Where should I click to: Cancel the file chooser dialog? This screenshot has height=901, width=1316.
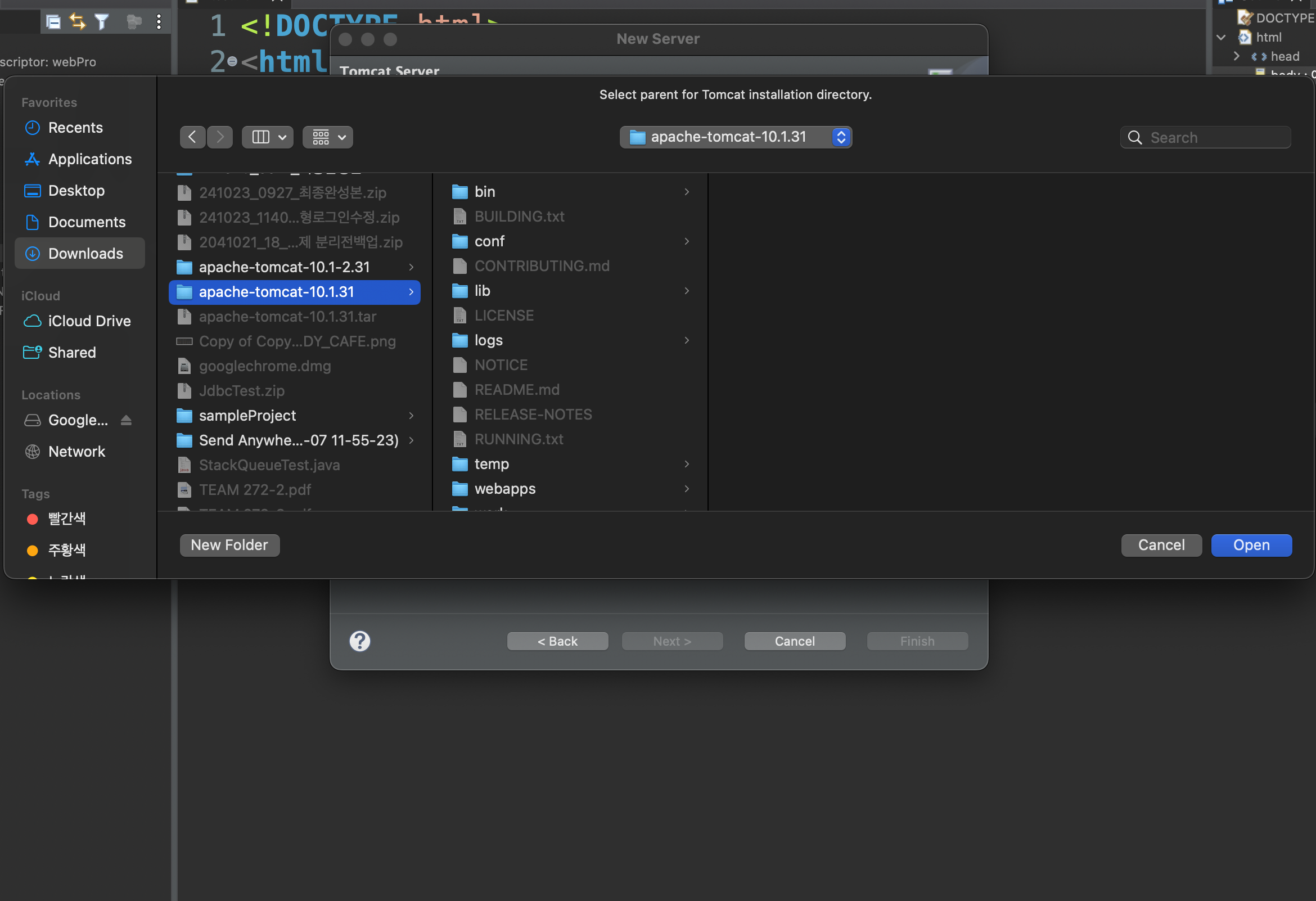point(1161,546)
